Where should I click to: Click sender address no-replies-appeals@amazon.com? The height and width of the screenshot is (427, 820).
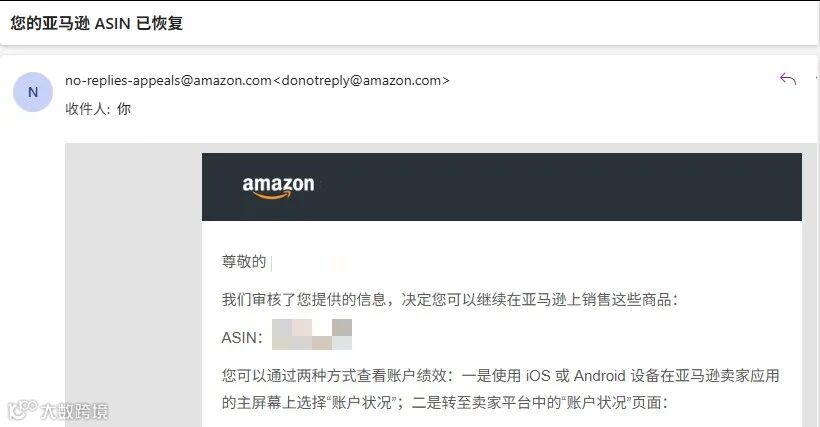(168, 80)
